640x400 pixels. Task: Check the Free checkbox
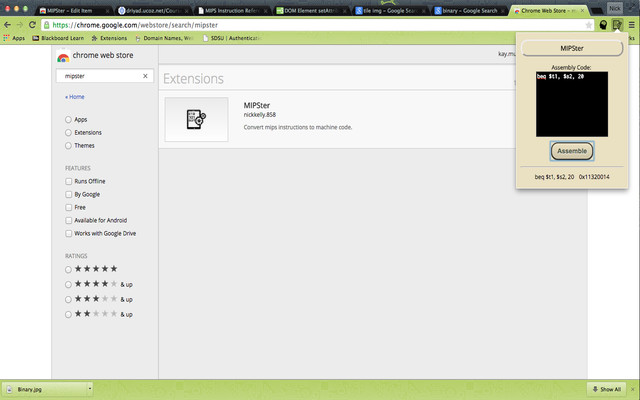pos(69,207)
